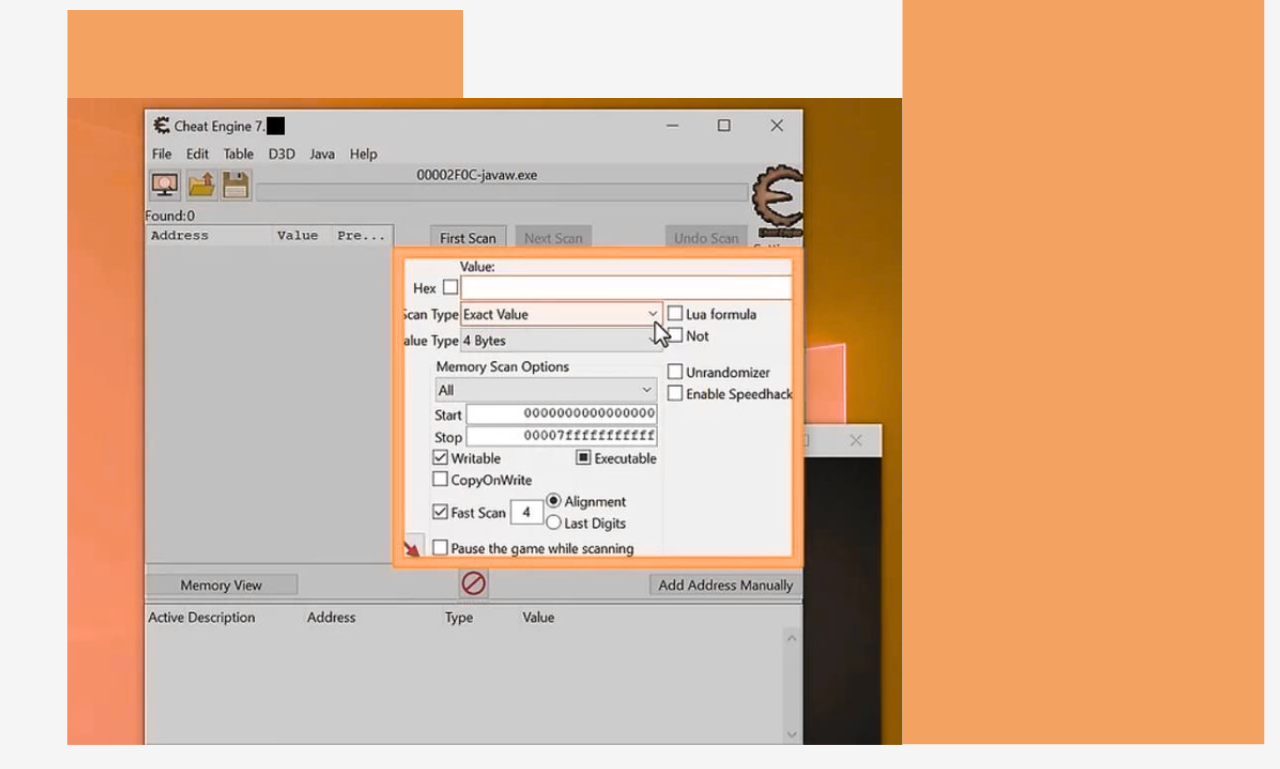This screenshot has width=1280, height=769.
Task: Check the Not checkbox
Action: point(675,335)
